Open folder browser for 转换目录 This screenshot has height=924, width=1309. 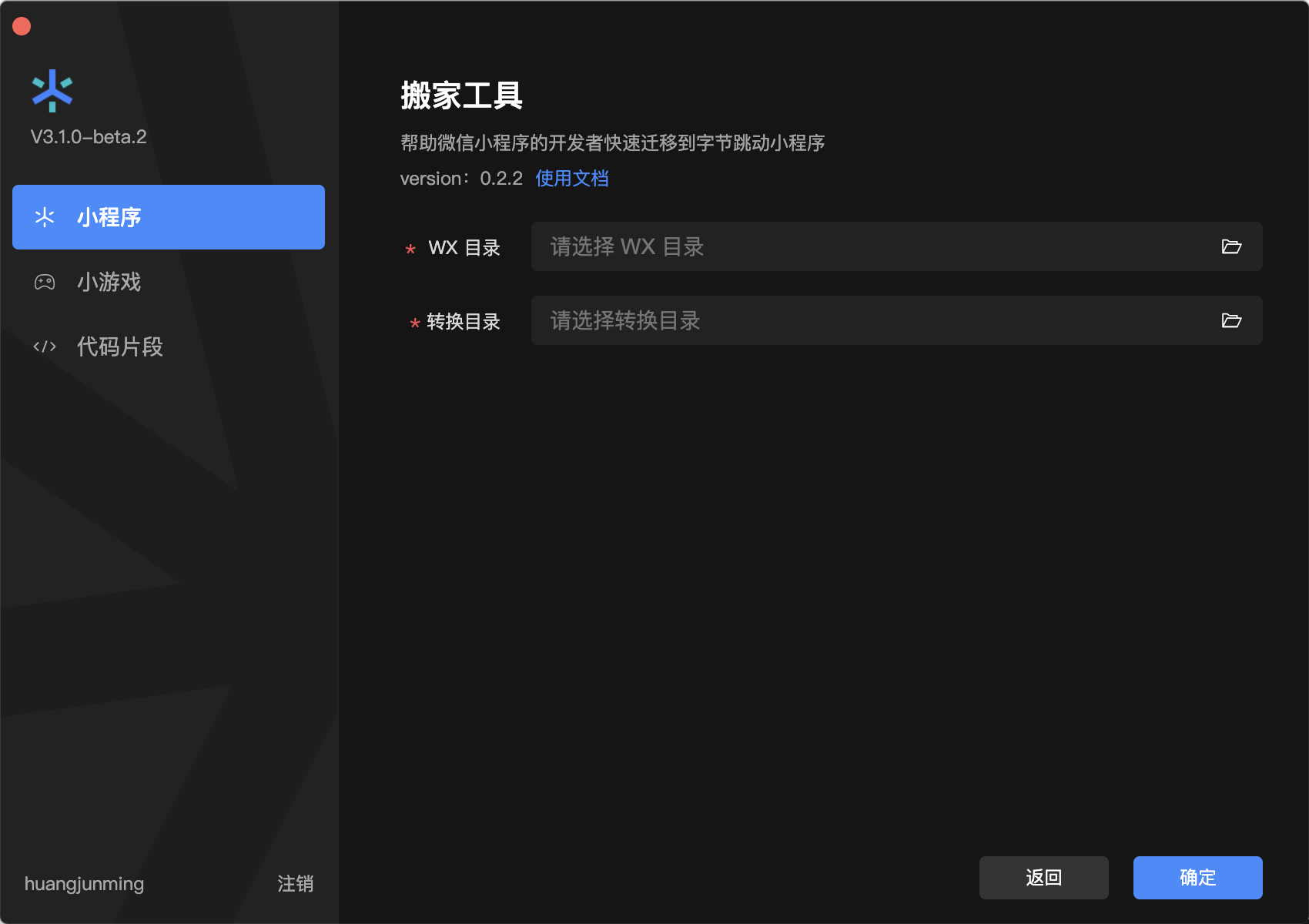(1231, 320)
